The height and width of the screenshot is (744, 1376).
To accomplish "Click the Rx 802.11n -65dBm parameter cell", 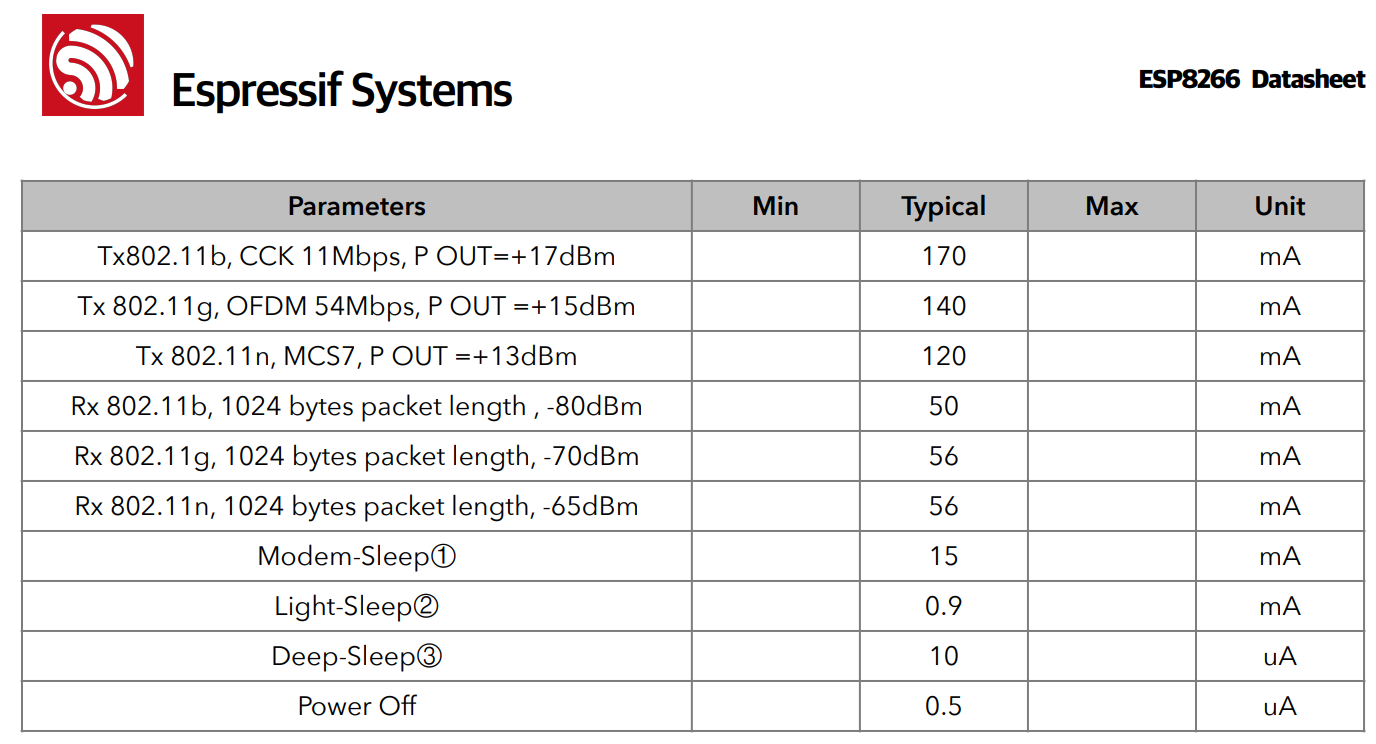I will click(357, 506).
